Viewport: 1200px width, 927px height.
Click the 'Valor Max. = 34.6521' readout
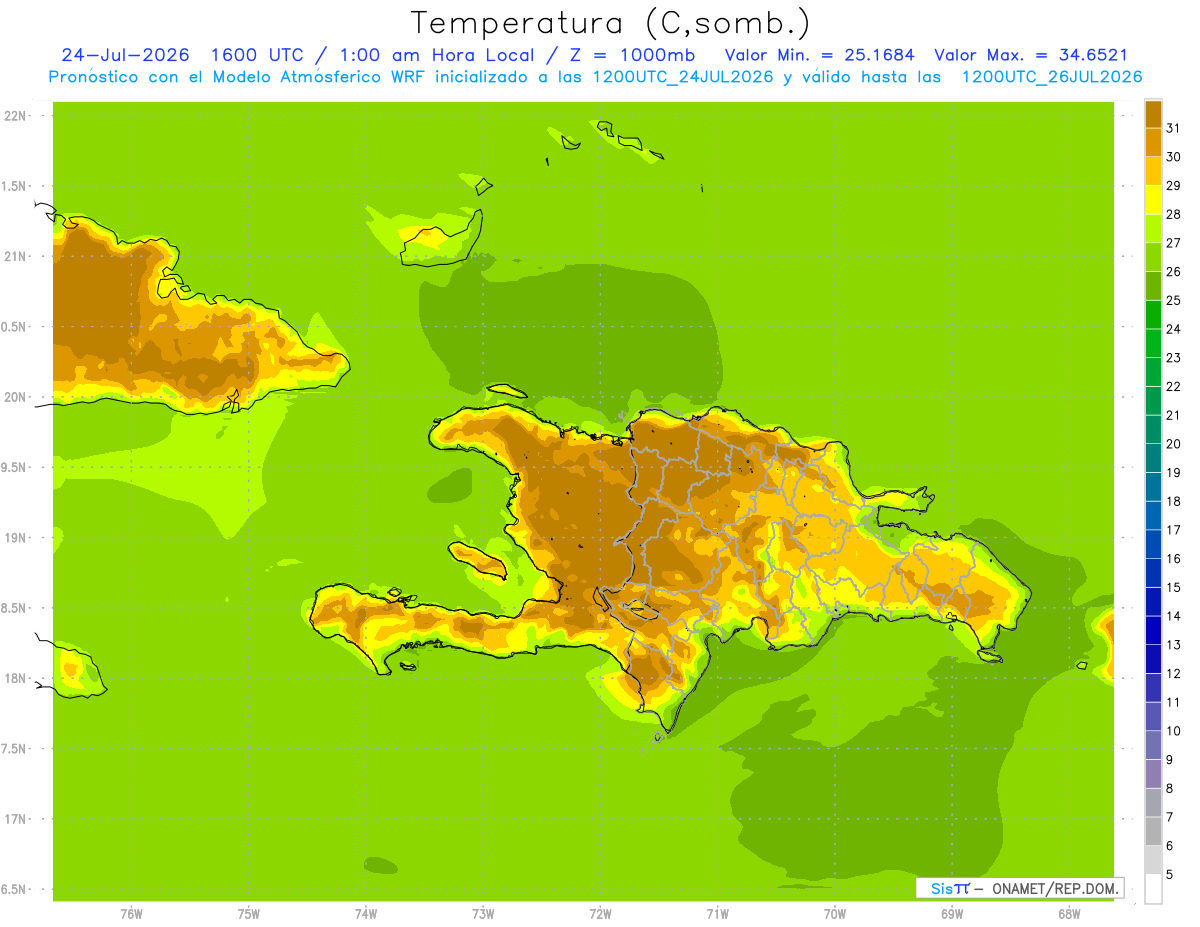1031,55
